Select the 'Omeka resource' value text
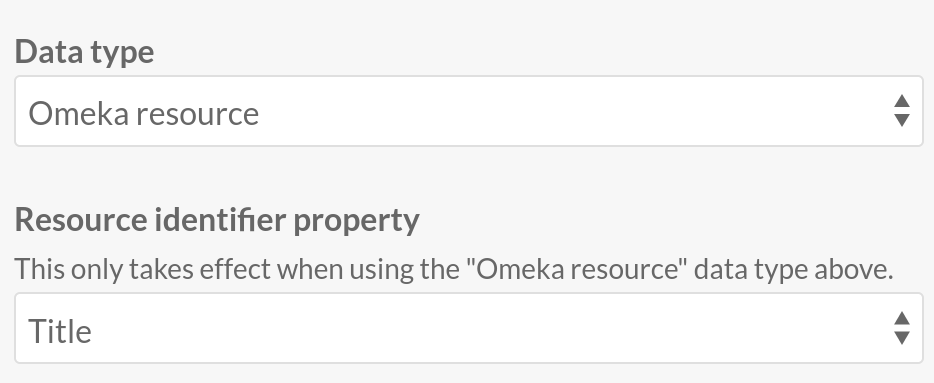Image resolution: width=934 pixels, height=383 pixels. click(144, 113)
